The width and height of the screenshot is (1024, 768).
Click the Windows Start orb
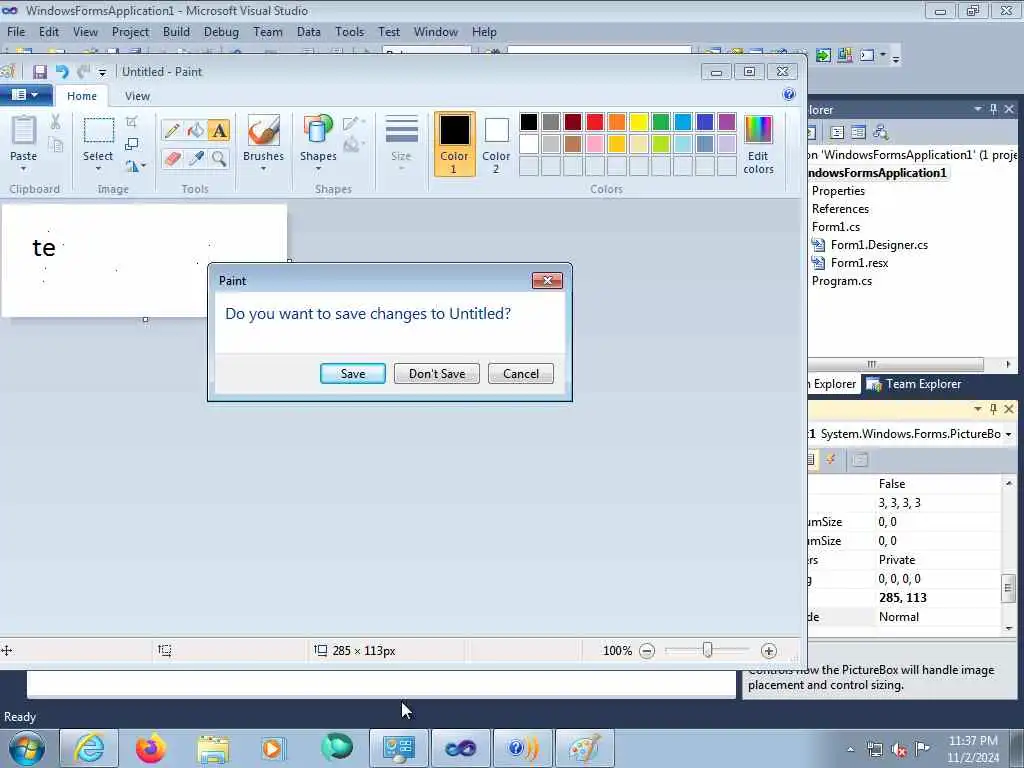click(27, 748)
